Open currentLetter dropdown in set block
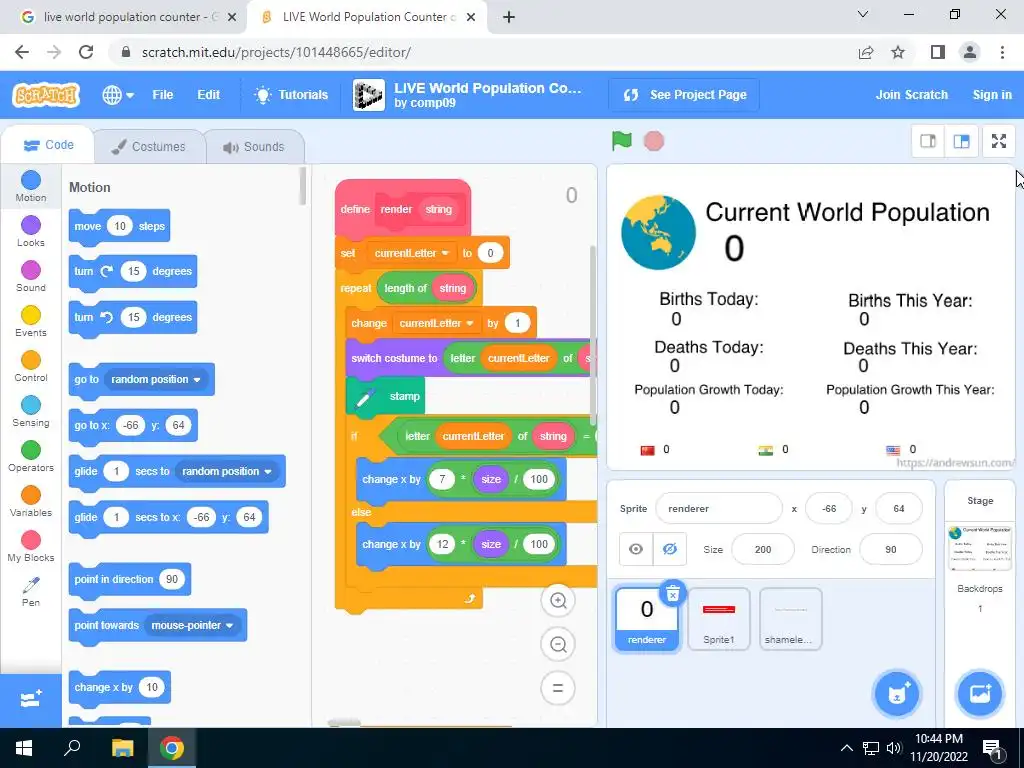The height and width of the screenshot is (768, 1024). [411, 253]
